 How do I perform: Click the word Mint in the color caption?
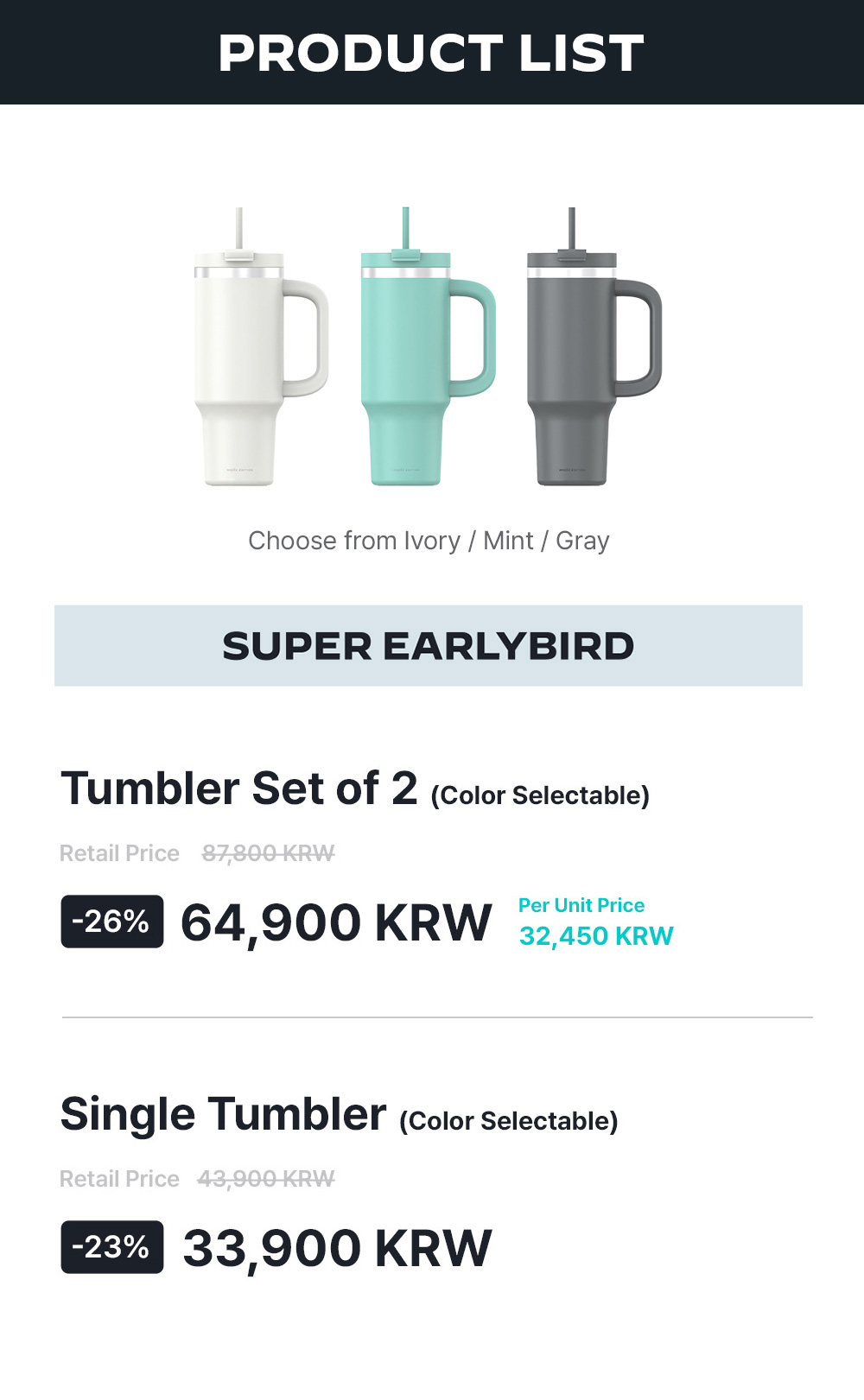[x=508, y=541]
